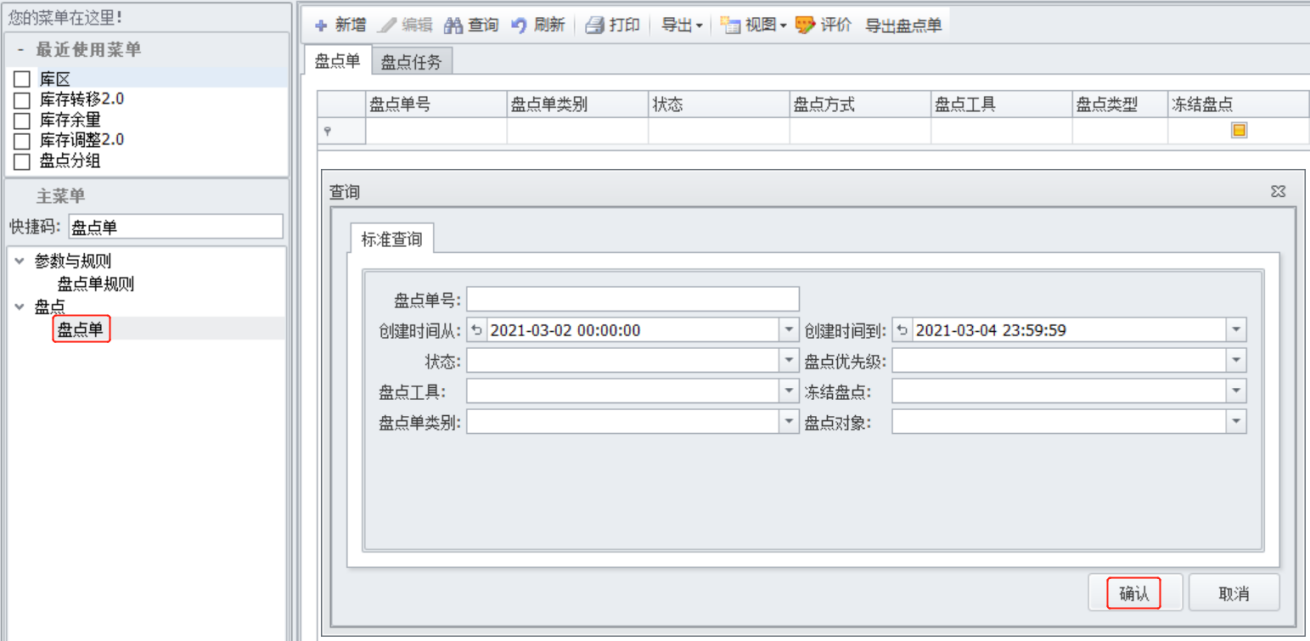Image resolution: width=1310 pixels, height=641 pixels.
Task: Collapse the 参数与规则 tree node
Action: 20,262
